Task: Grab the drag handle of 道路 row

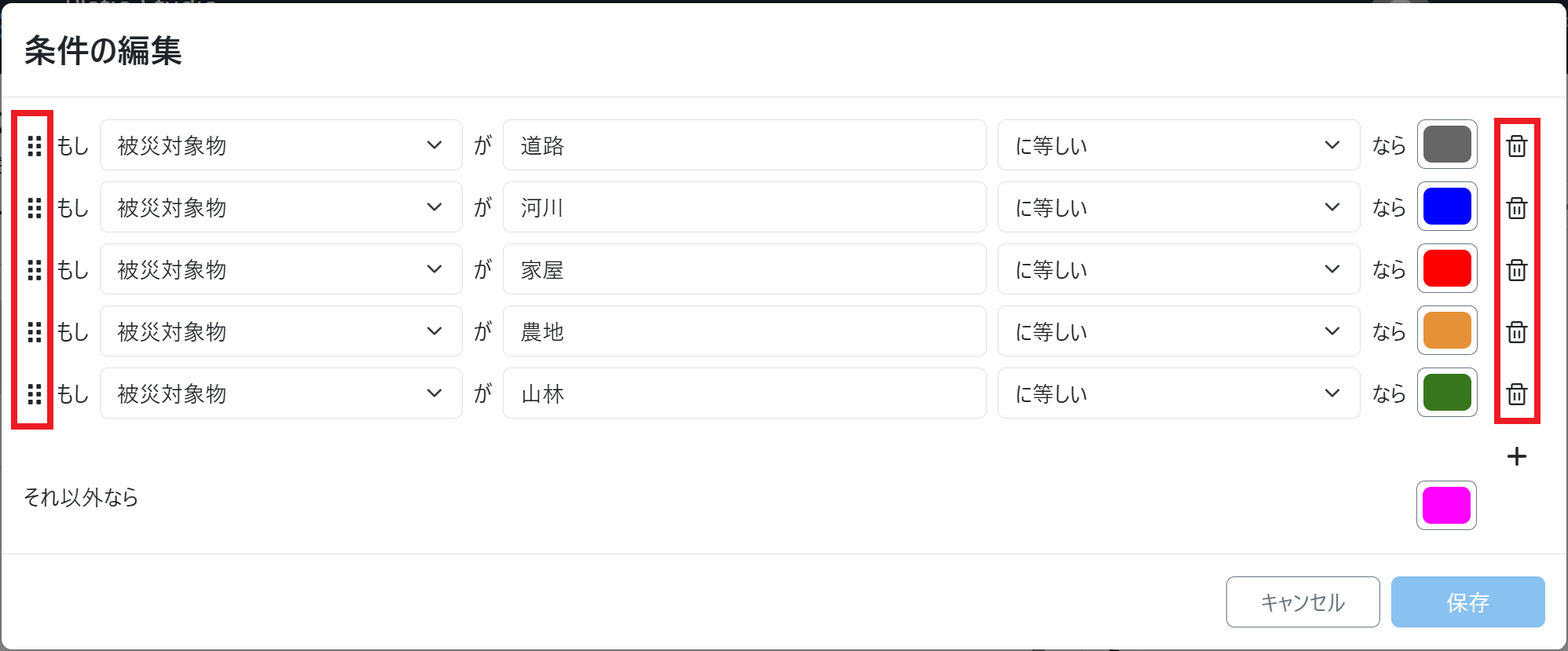Action: coord(34,145)
